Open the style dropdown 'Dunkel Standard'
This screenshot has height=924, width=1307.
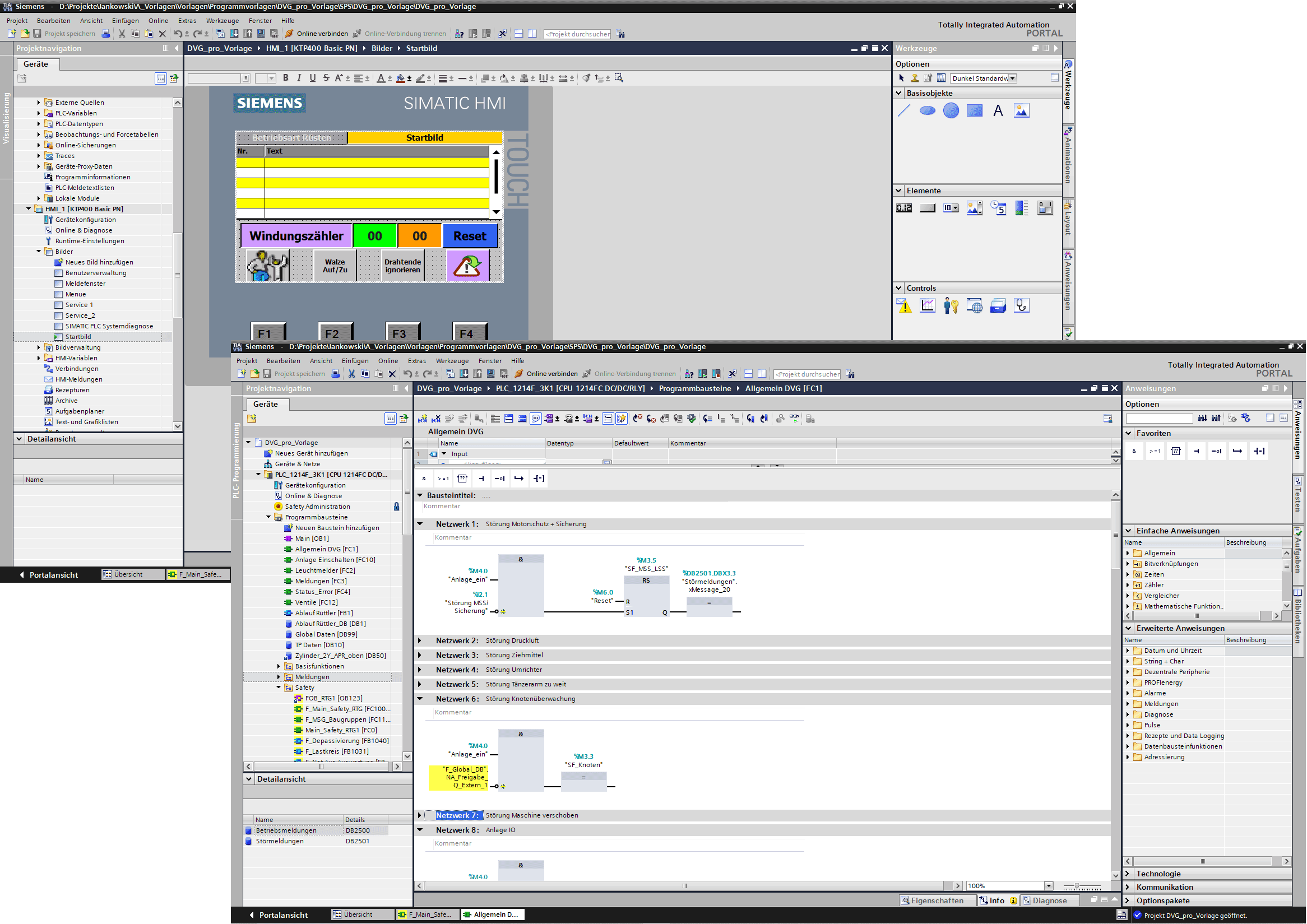(x=1013, y=78)
